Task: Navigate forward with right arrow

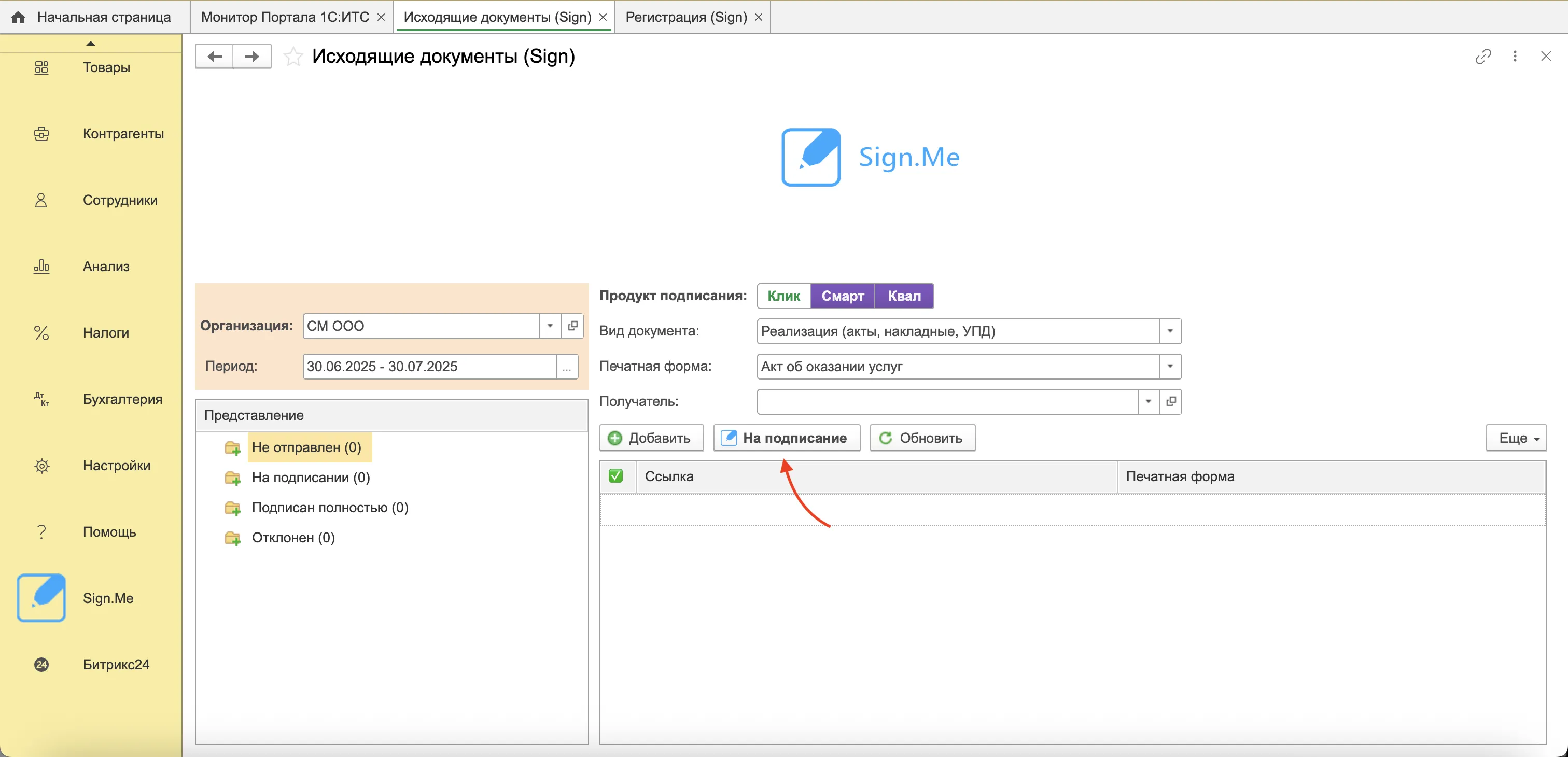Action: [x=252, y=57]
